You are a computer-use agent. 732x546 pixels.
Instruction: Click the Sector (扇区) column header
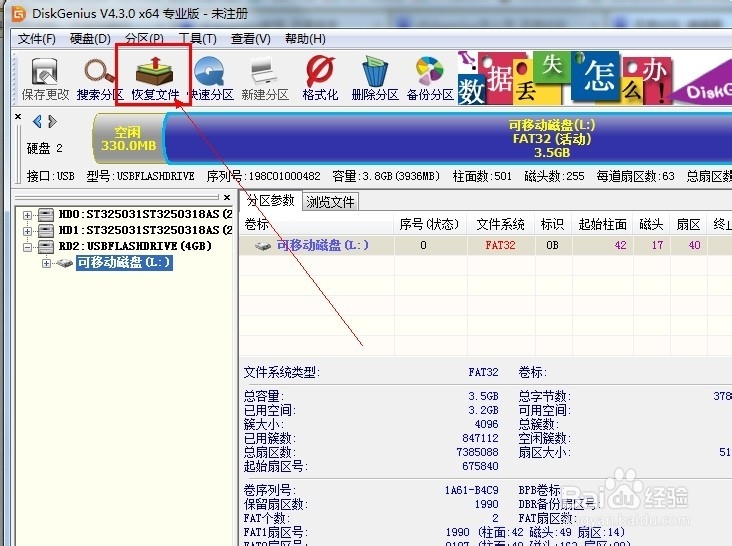tap(689, 224)
